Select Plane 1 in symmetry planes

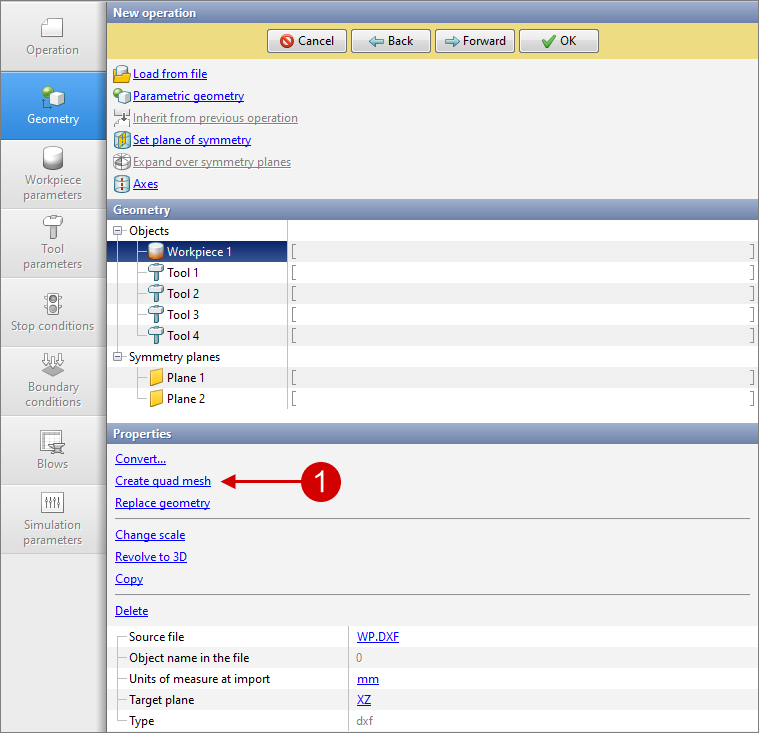tap(185, 378)
